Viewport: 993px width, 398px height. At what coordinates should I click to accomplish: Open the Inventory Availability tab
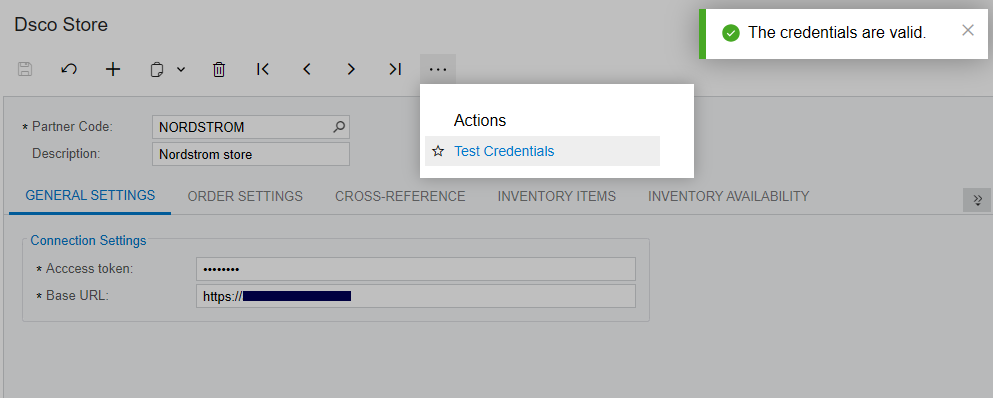point(728,196)
